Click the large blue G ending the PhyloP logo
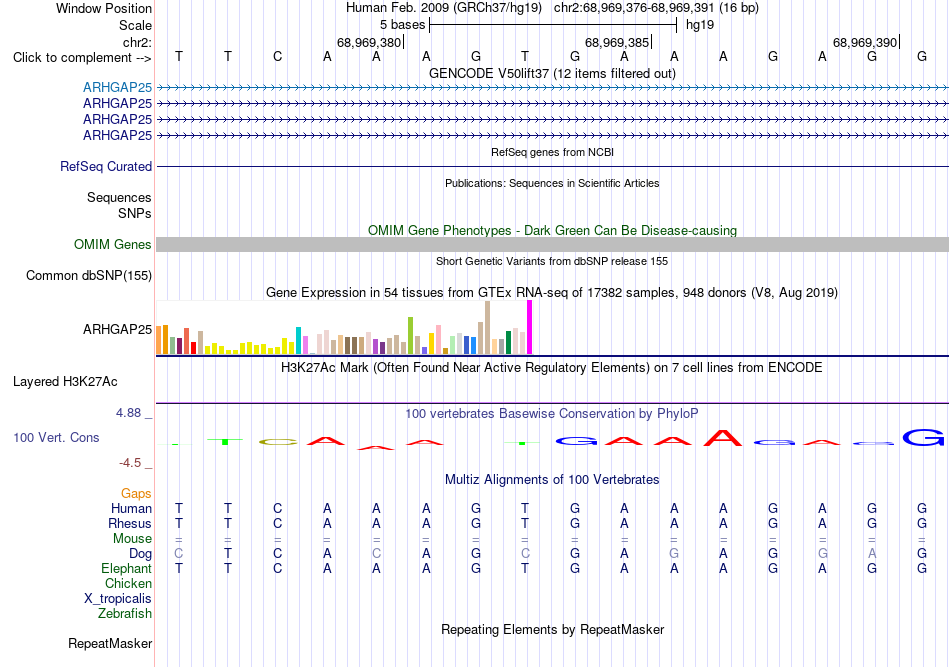Image resolution: width=950 pixels, height=667 pixels. click(x=924, y=437)
